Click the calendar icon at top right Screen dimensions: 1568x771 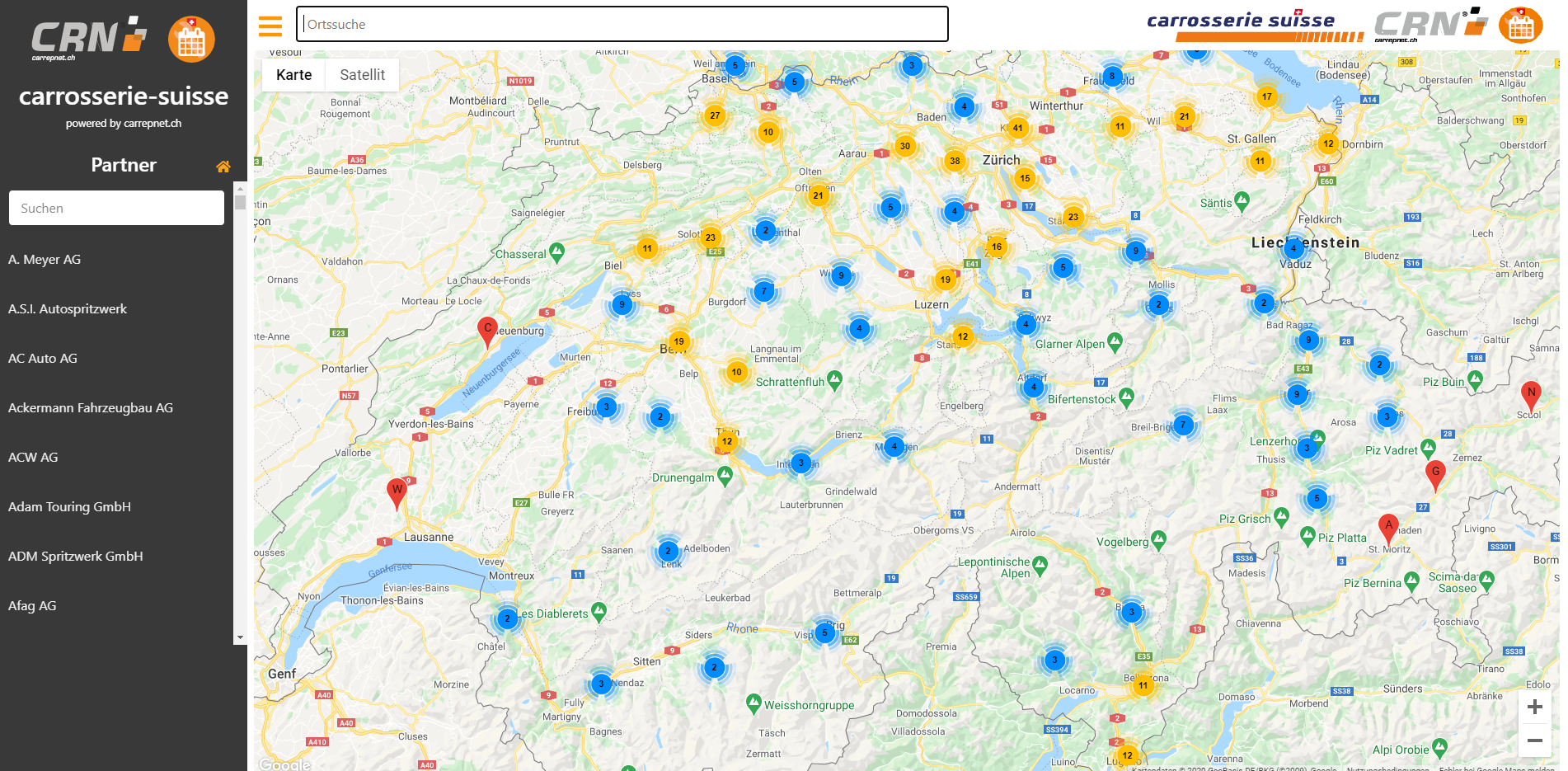coord(1520,27)
